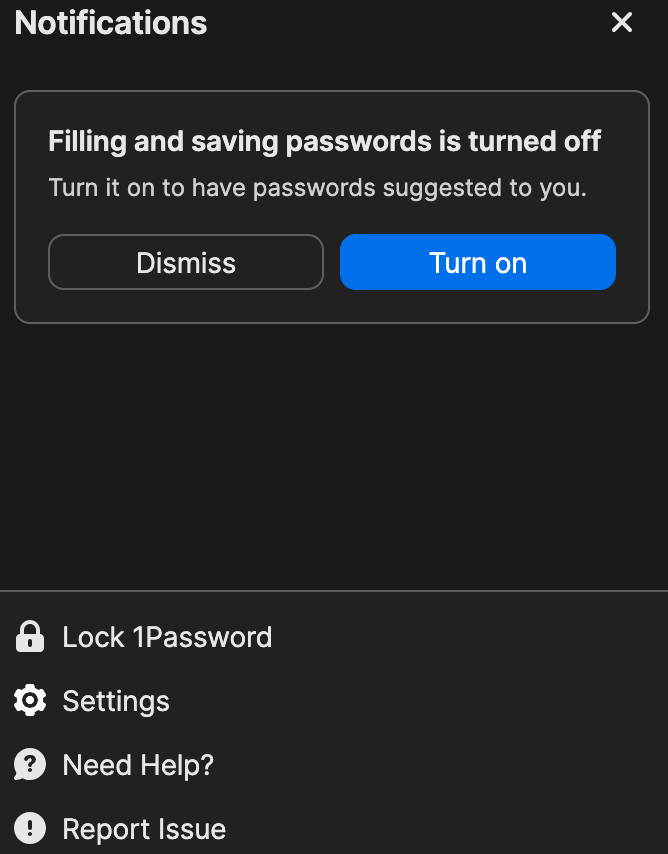Click the Need Help question bubble icon
The image size is (668, 854).
[x=30, y=765]
